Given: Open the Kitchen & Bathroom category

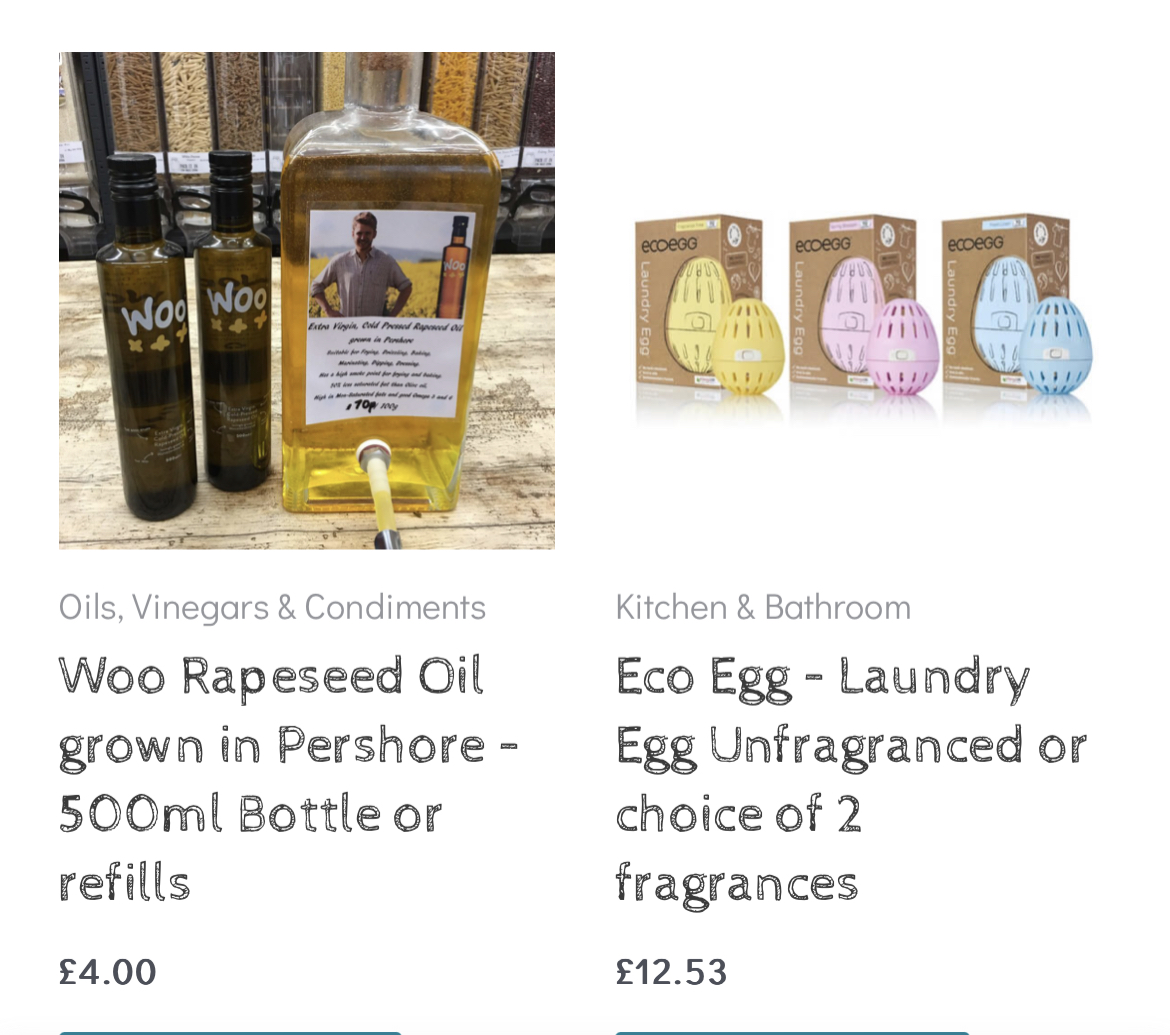Looking at the screenshot, I should (x=763, y=607).
